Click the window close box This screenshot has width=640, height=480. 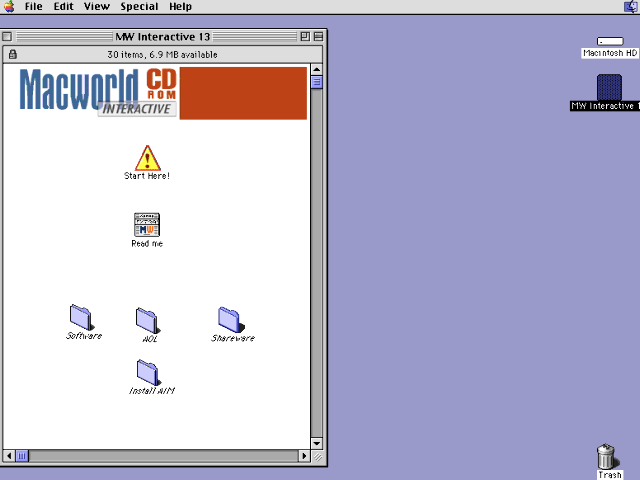pos(7,37)
